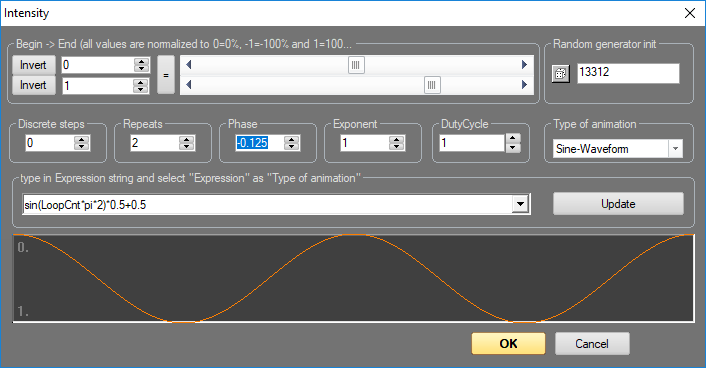Toggle the second Invert button for End

[x=33, y=85]
